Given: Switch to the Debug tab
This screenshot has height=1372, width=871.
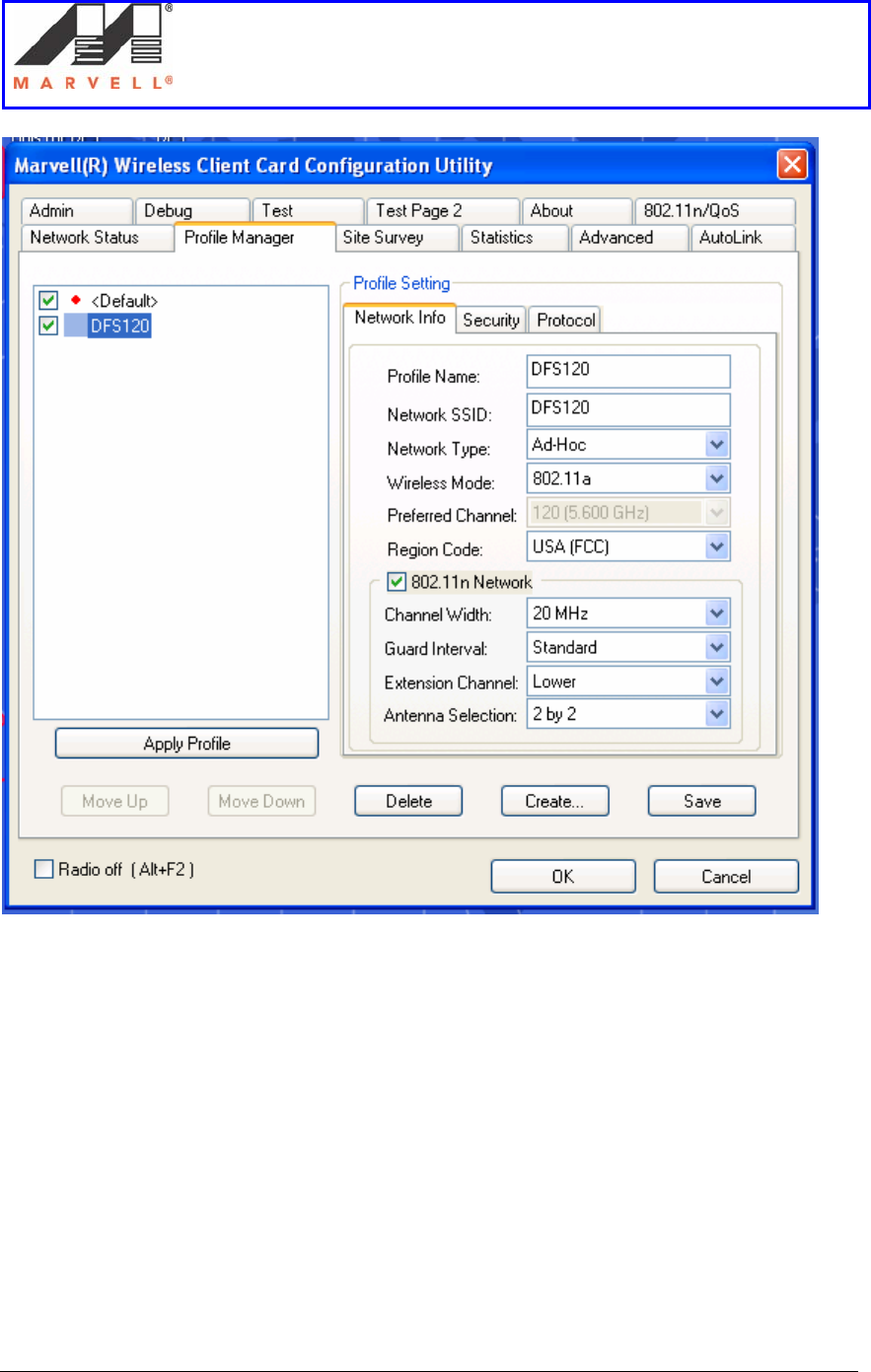Looking at the screenshot, I should [x=191, y=211].
